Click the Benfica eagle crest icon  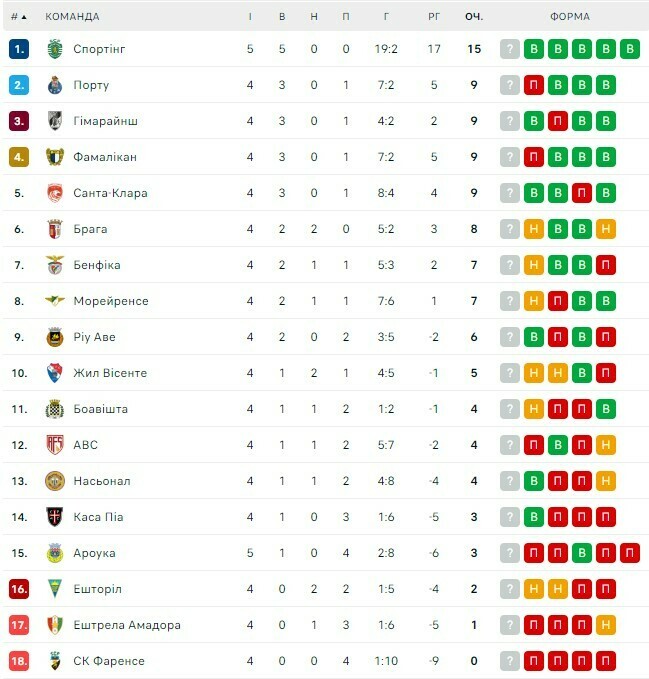click(55, 265)
